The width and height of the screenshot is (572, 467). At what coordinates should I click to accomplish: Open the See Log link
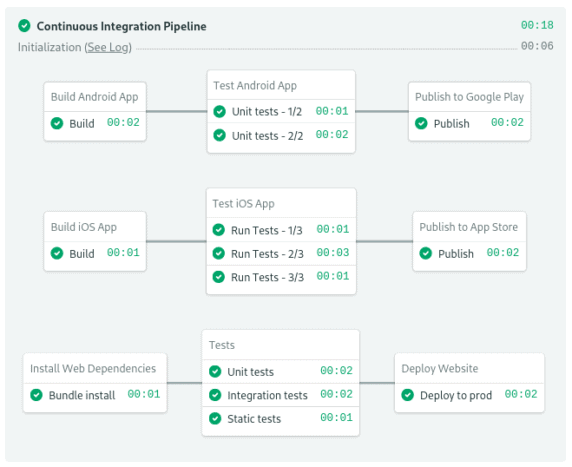point(108,47)
